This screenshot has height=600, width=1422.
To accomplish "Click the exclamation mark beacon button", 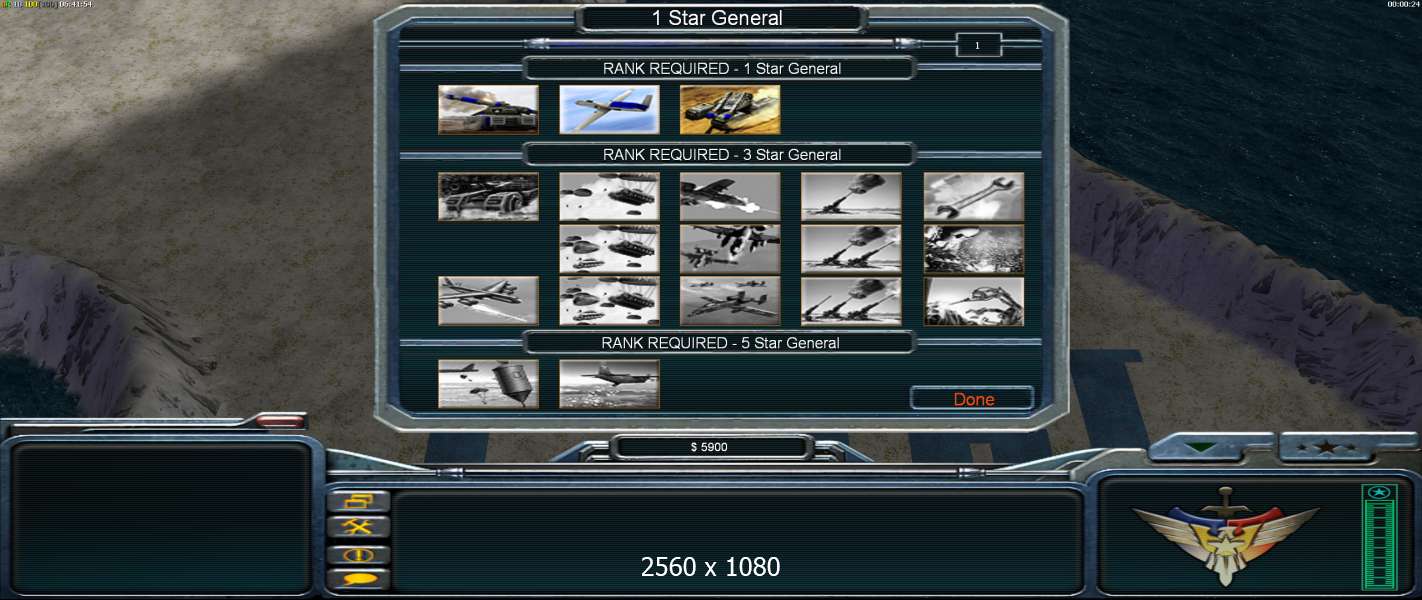I will click(358, 554).
